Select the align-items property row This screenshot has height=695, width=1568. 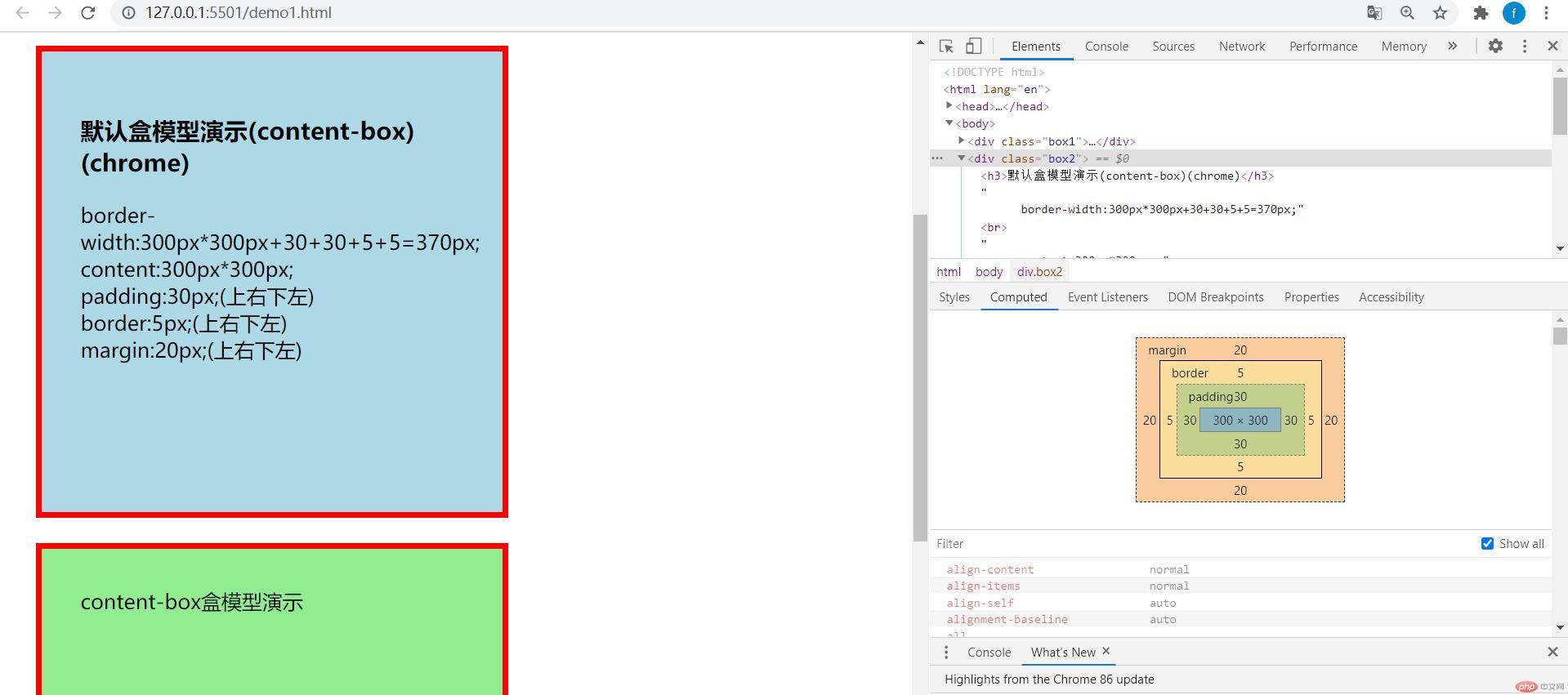pos(1240,586)
